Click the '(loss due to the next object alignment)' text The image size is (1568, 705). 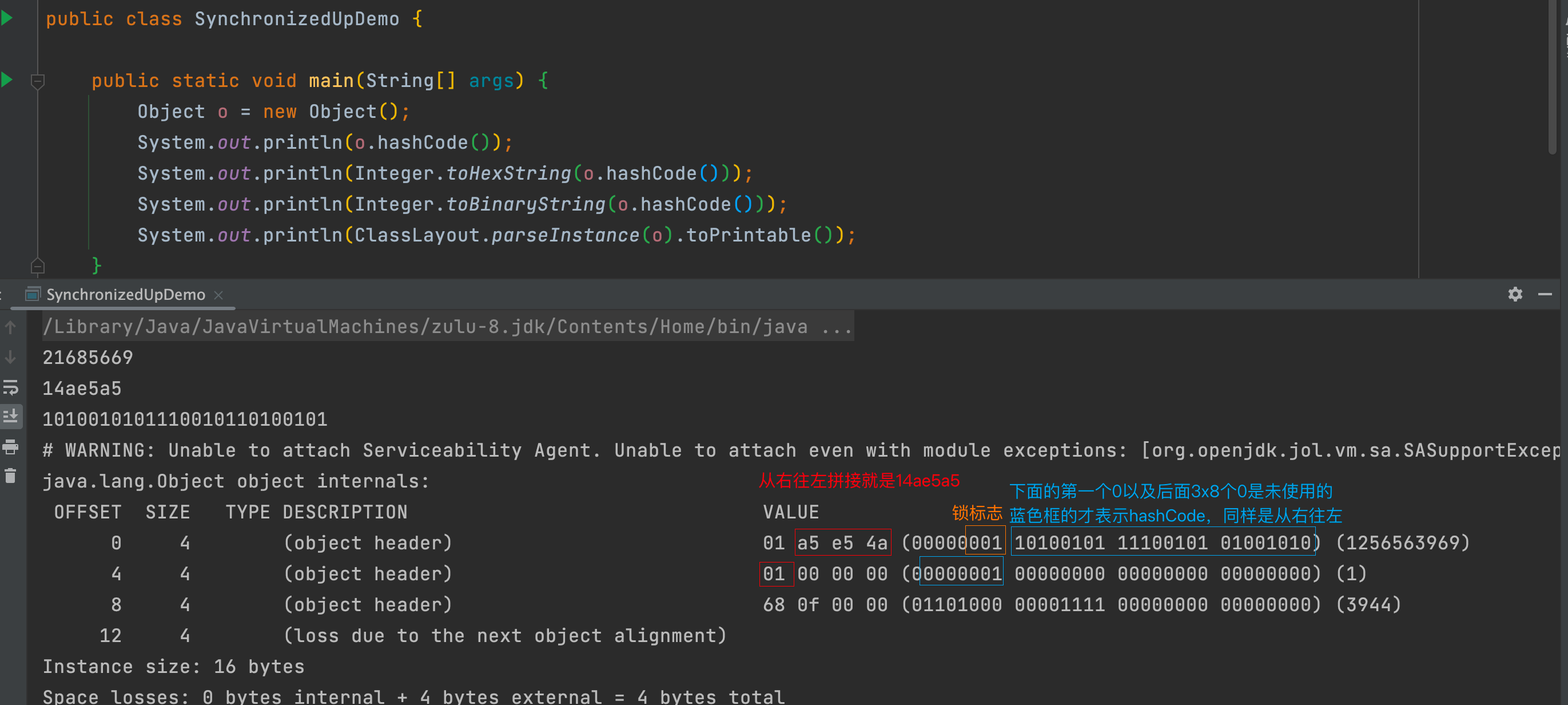(506, 636)
